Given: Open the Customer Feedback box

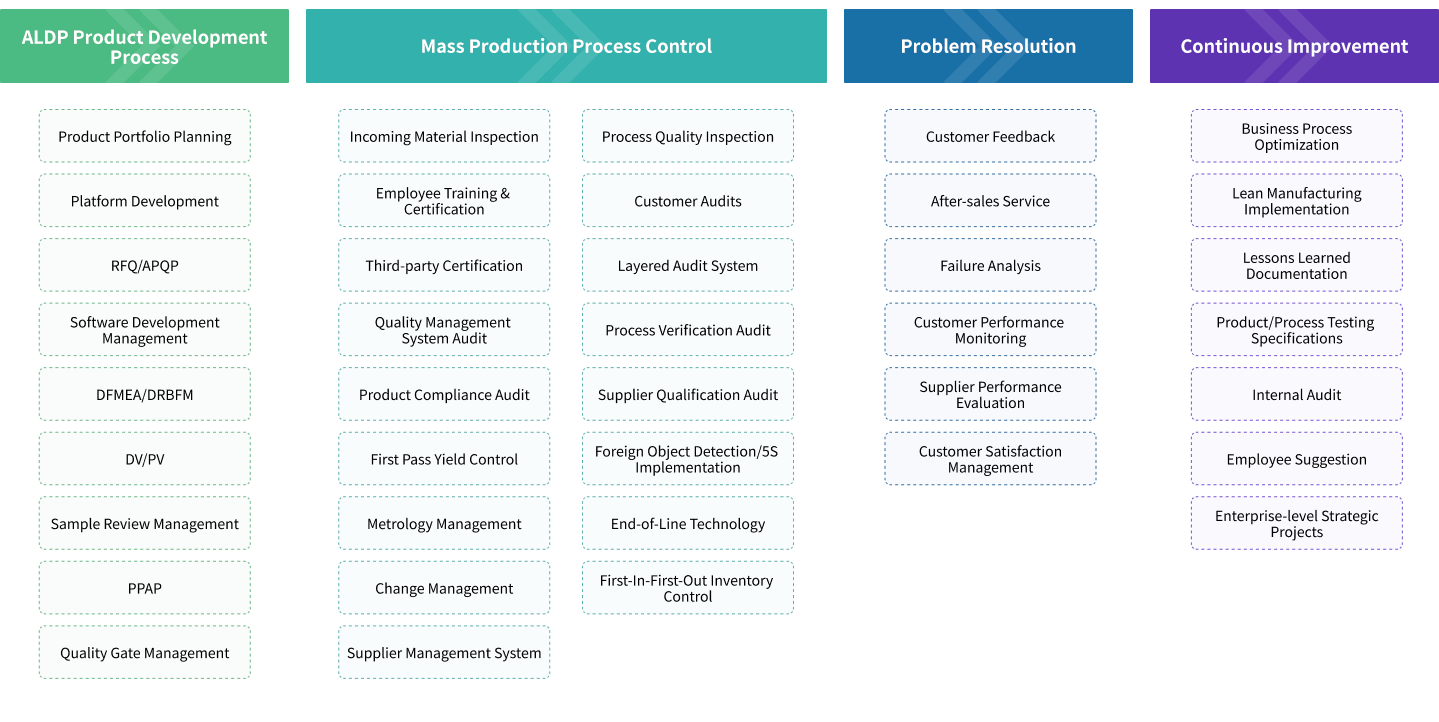Looking at the screenshot, I should (x=990, y=137).
